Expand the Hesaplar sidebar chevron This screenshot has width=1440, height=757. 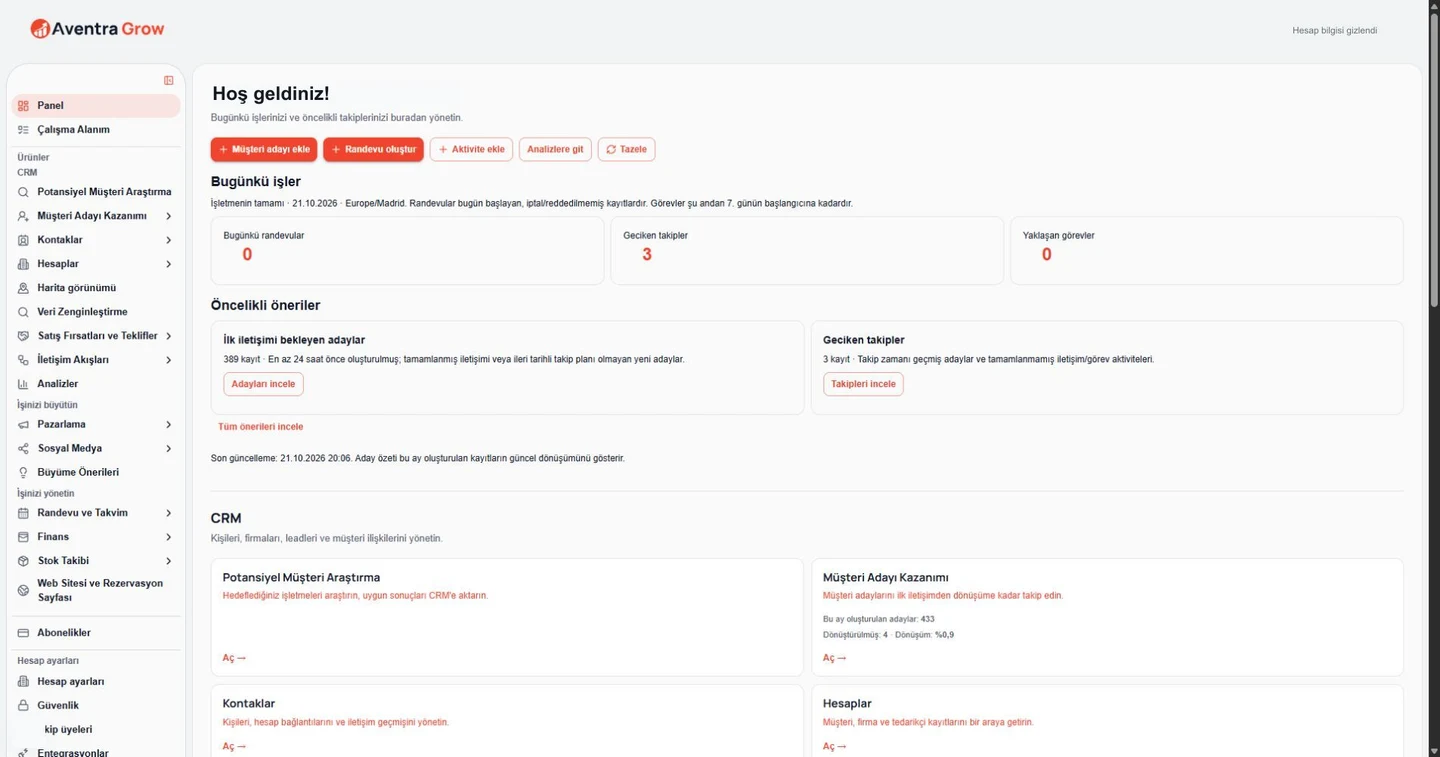point(168,264)
